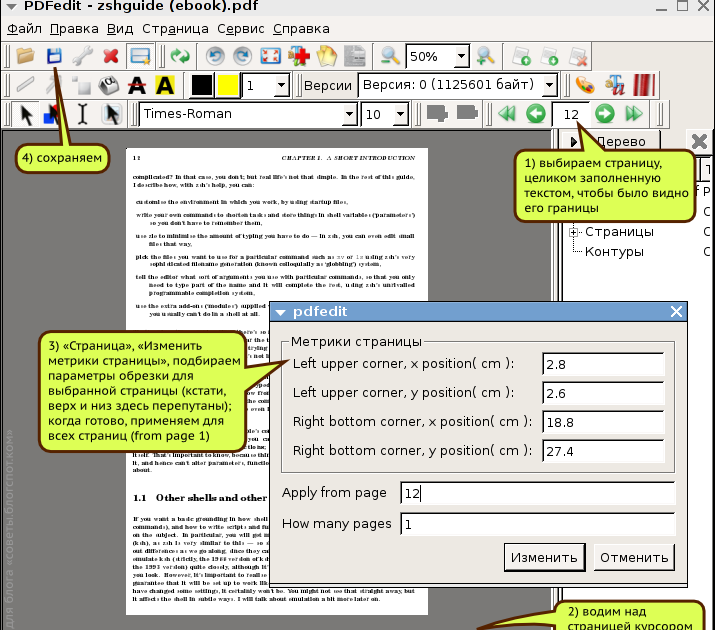Screen dimensions: 715x630
Task: Delete page with the red X page icon
Action: coord(578,56)
